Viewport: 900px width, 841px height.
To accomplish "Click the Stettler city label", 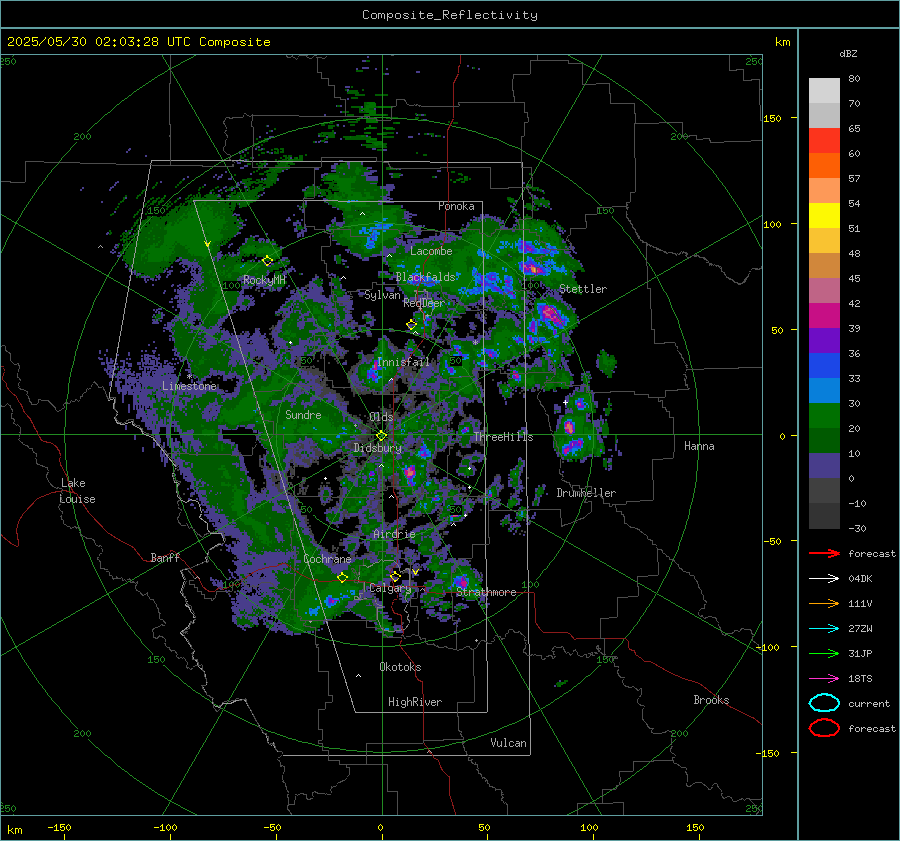I will 583,289.
